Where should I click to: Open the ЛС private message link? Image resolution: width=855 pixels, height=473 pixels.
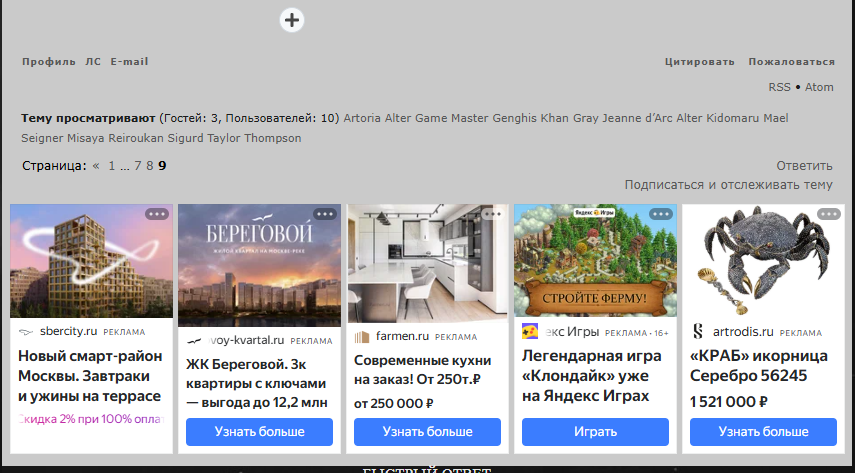pos(93,62)
